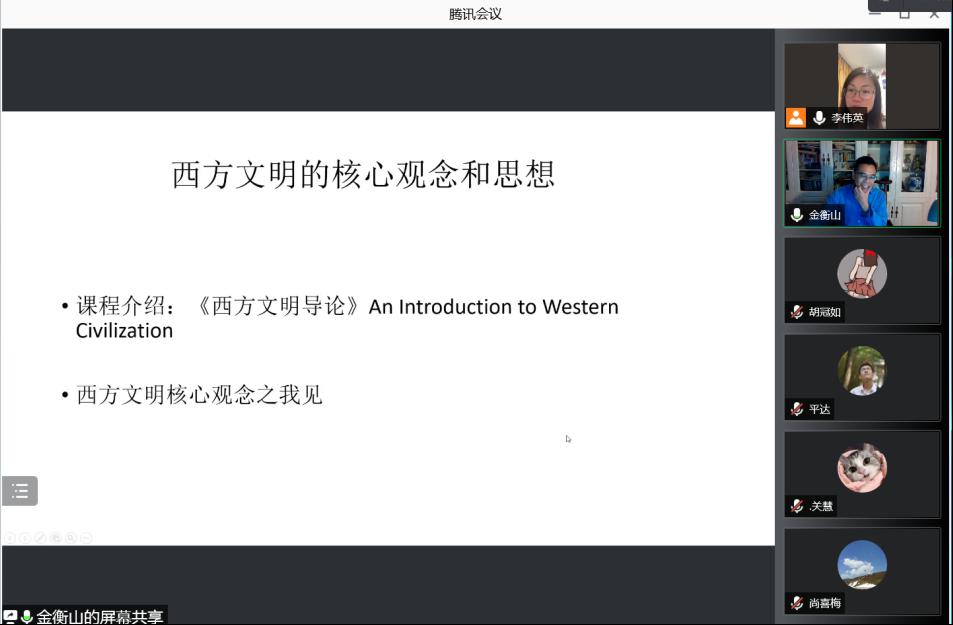Click the previous slide arrow button
This screenshot has height=625, width=953.
(x=10, y=538)
